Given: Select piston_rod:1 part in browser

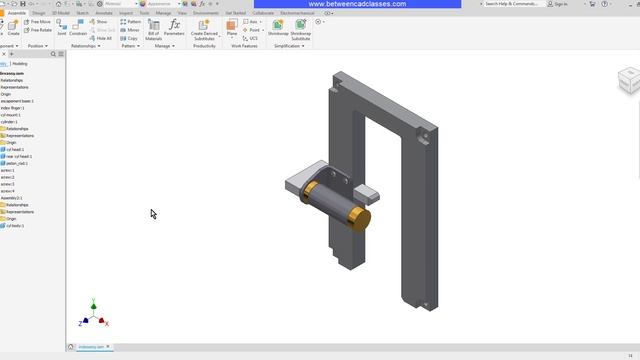Looking at the screenshot, I should click(x=14, y=163).
